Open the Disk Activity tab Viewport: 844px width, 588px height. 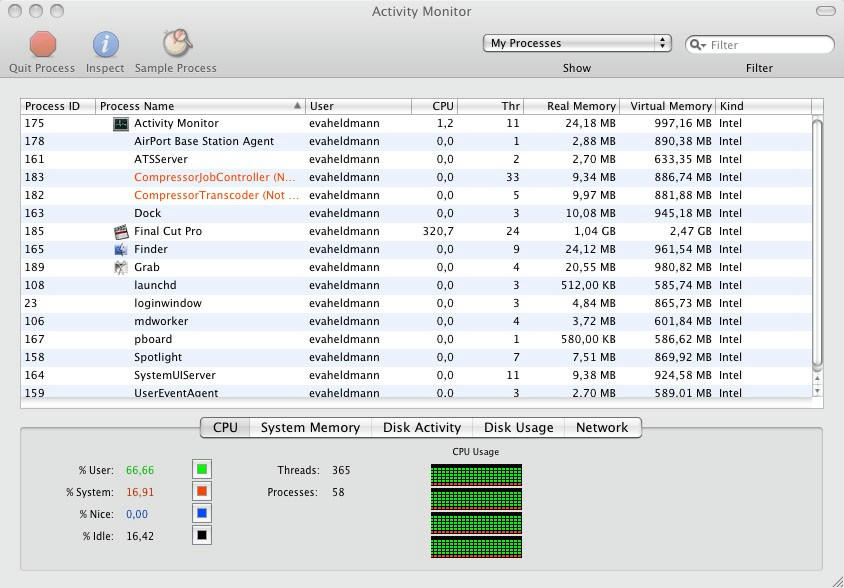(x=422, y=428)
